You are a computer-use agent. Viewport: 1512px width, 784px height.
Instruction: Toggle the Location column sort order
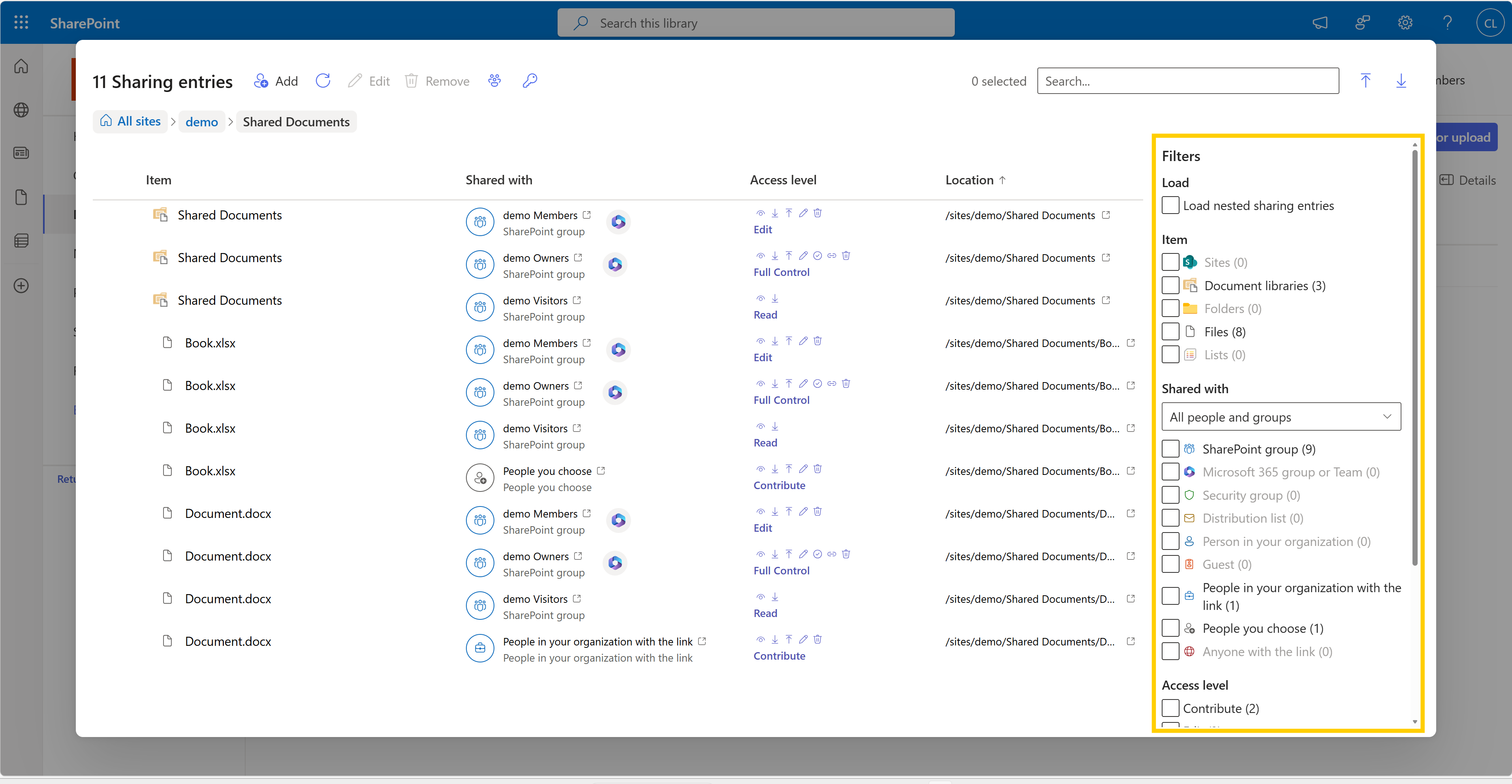tap(974, 180)
